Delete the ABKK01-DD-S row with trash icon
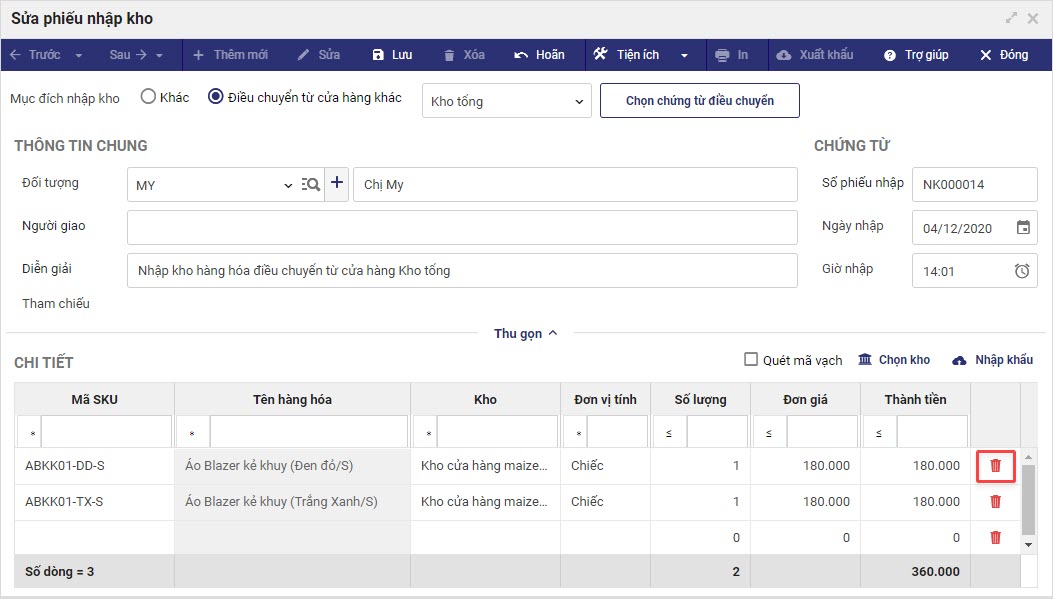 coord(995,466)
